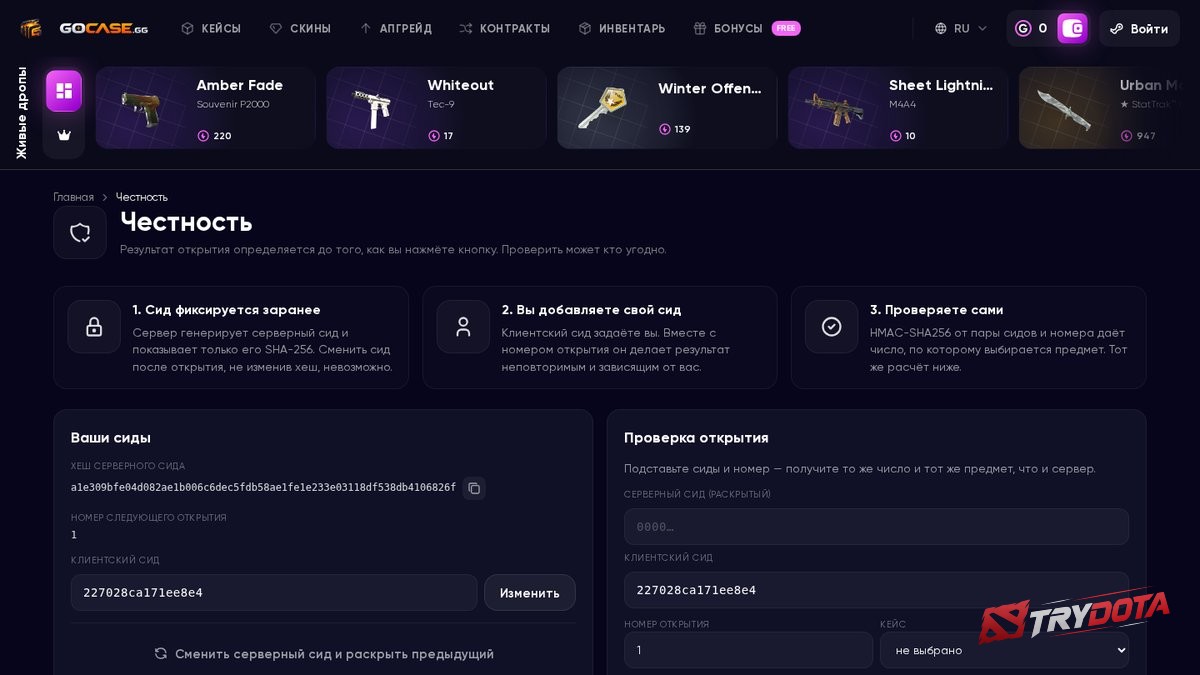The image size is (1200, 675).
Task: Click the G coin balance icon
Action: 1023,28
